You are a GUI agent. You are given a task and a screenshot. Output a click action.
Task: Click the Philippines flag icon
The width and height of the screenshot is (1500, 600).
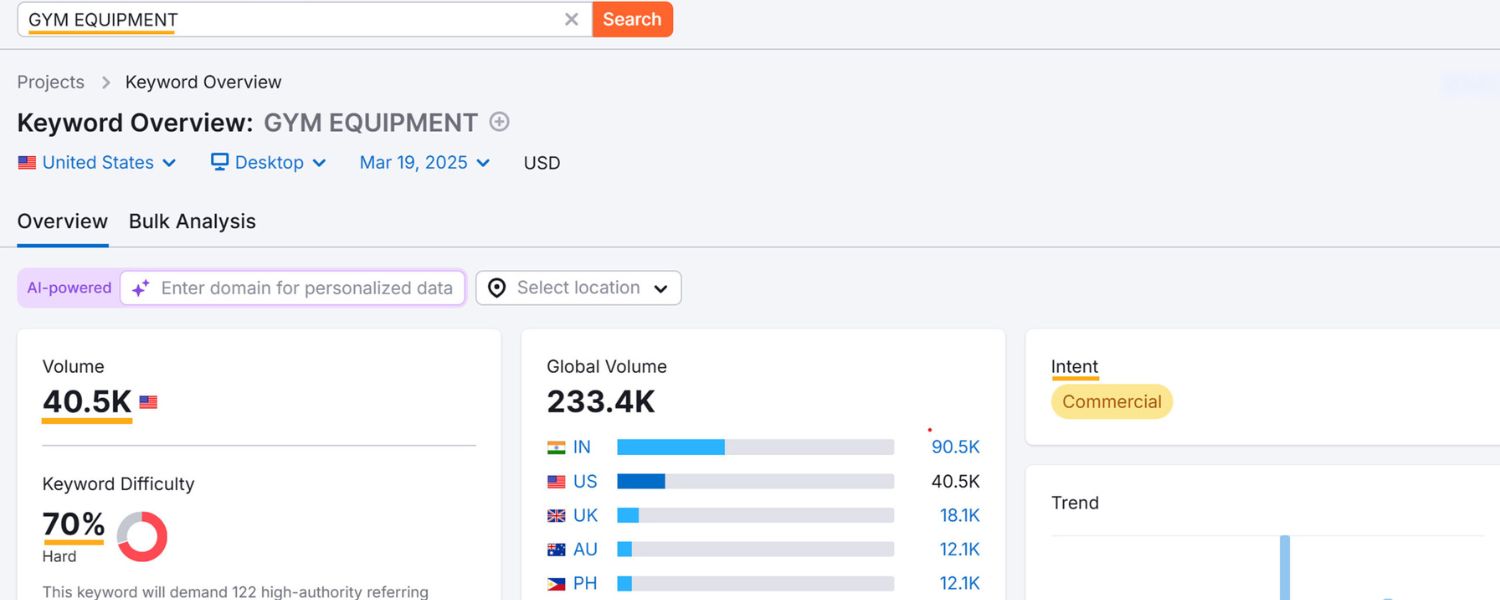(x=556, y=583)
